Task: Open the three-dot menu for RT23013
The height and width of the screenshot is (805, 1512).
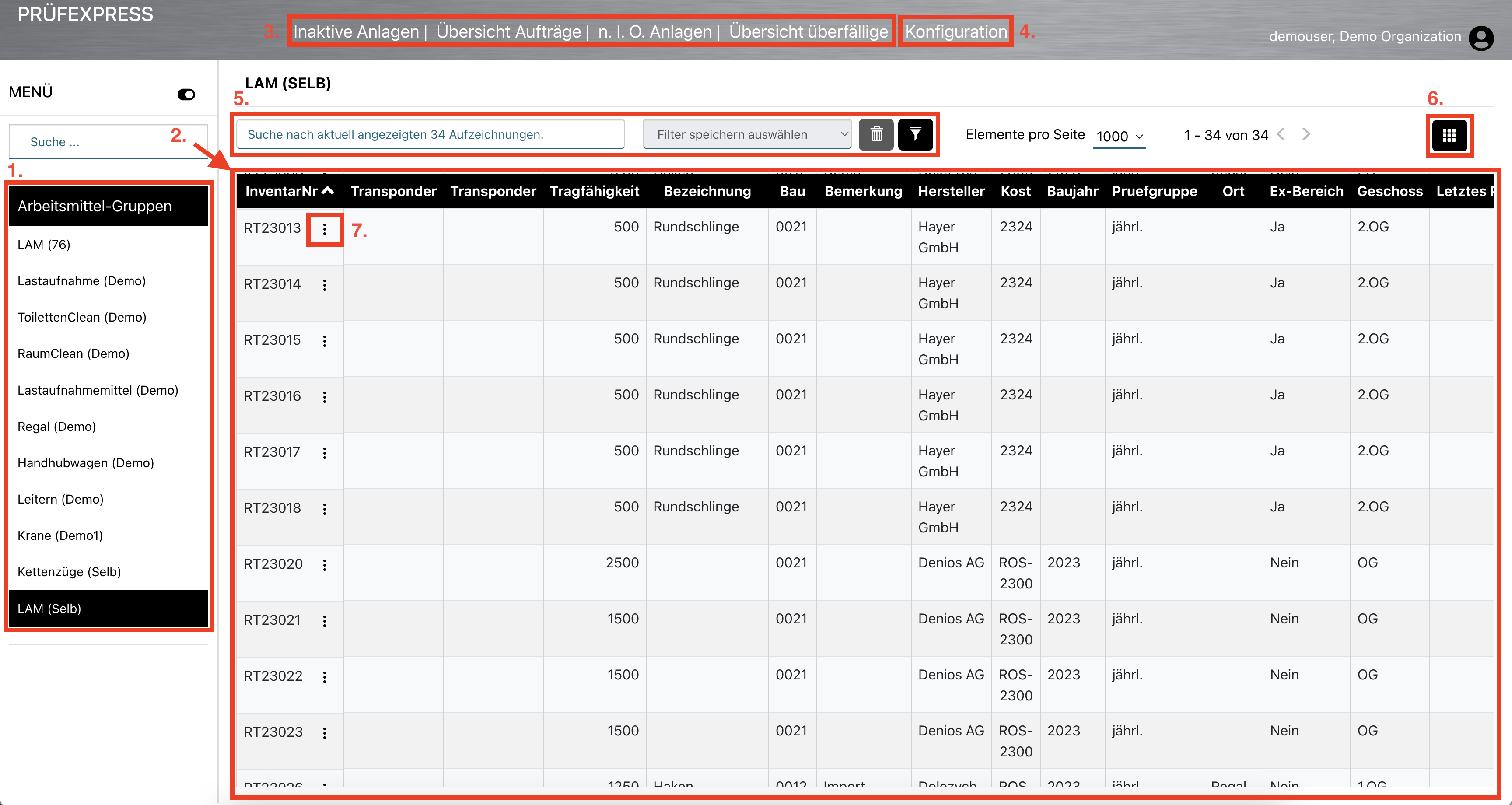Action: tap(325, 230)
